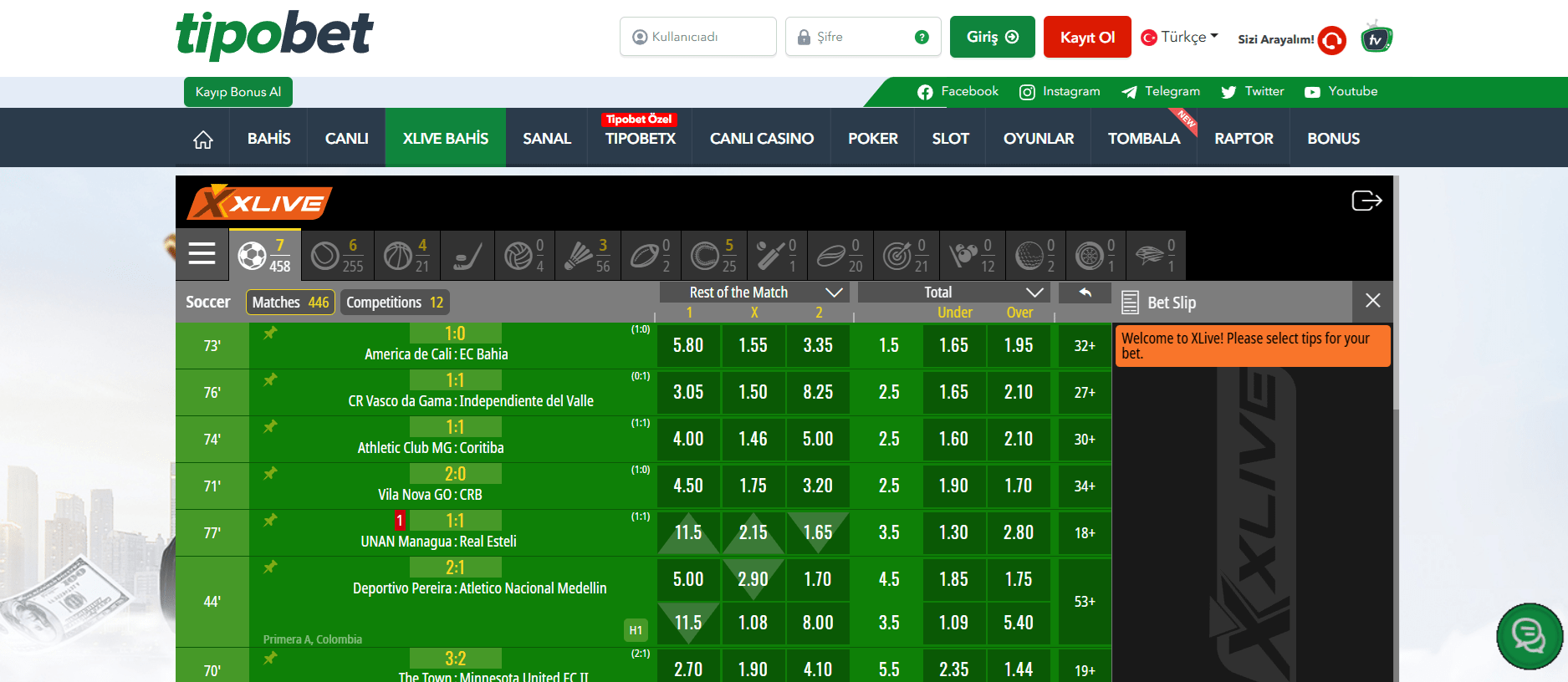Viewport: 1568px width, 682px height.
Task: Click the XLive exit icon
Action: tap(1366, 201)
